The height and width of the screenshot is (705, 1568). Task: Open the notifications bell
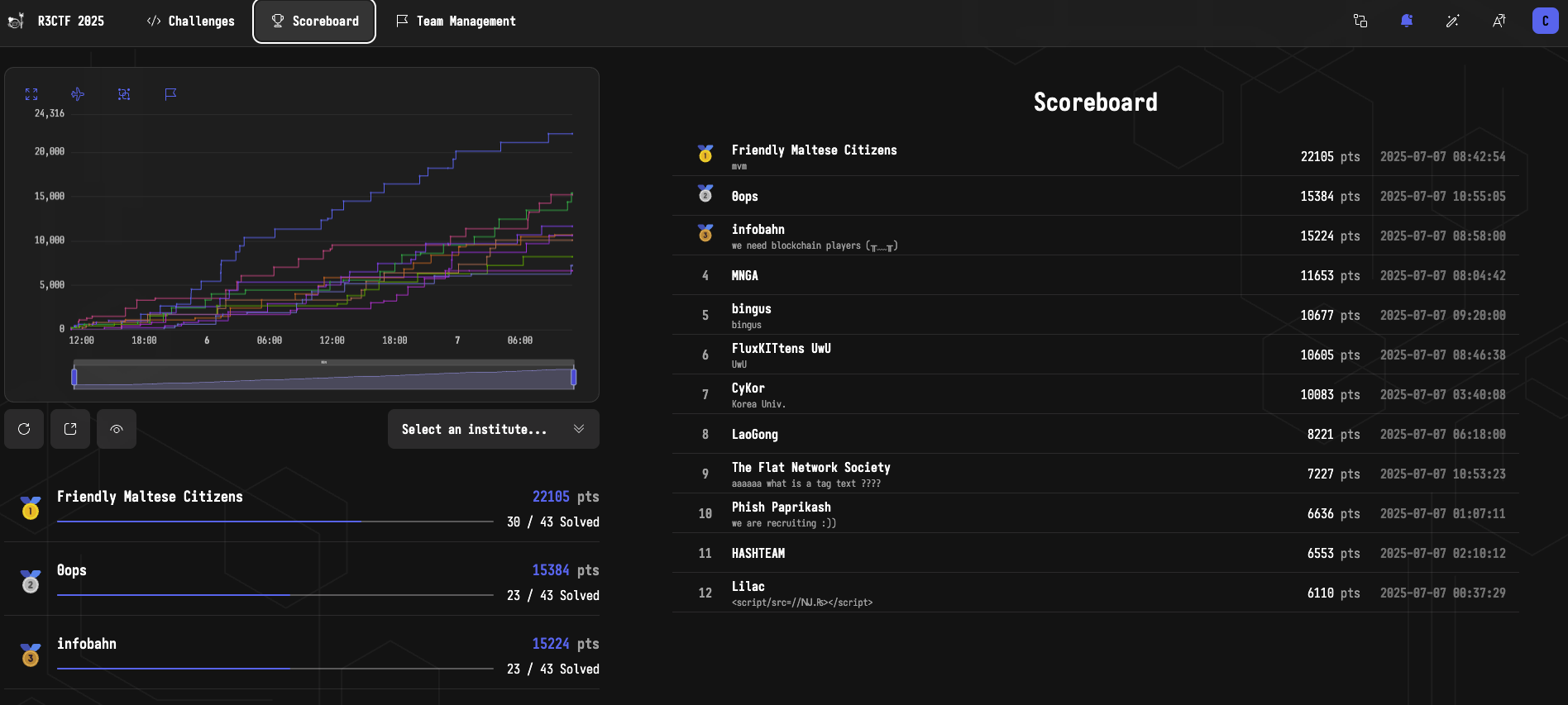point(1407,21)
